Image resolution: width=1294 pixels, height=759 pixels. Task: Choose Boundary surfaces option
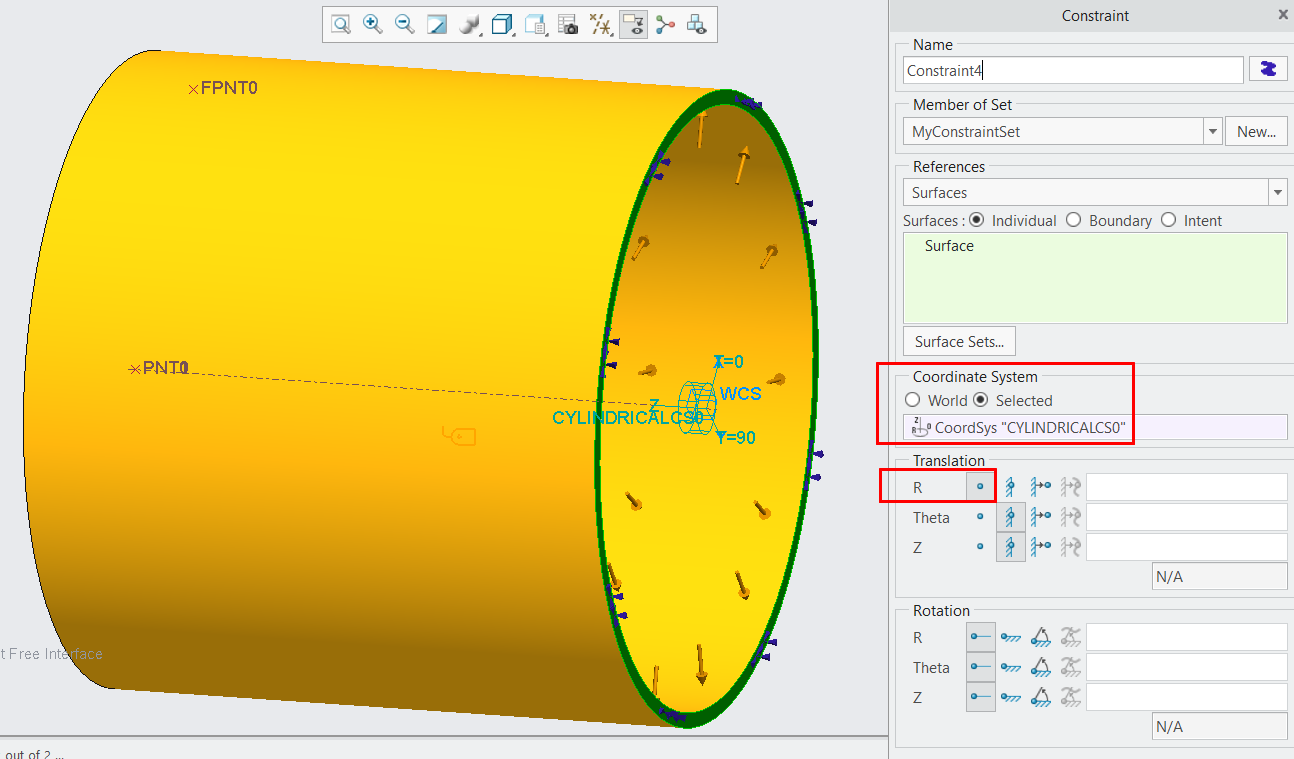coord(1073,220)
